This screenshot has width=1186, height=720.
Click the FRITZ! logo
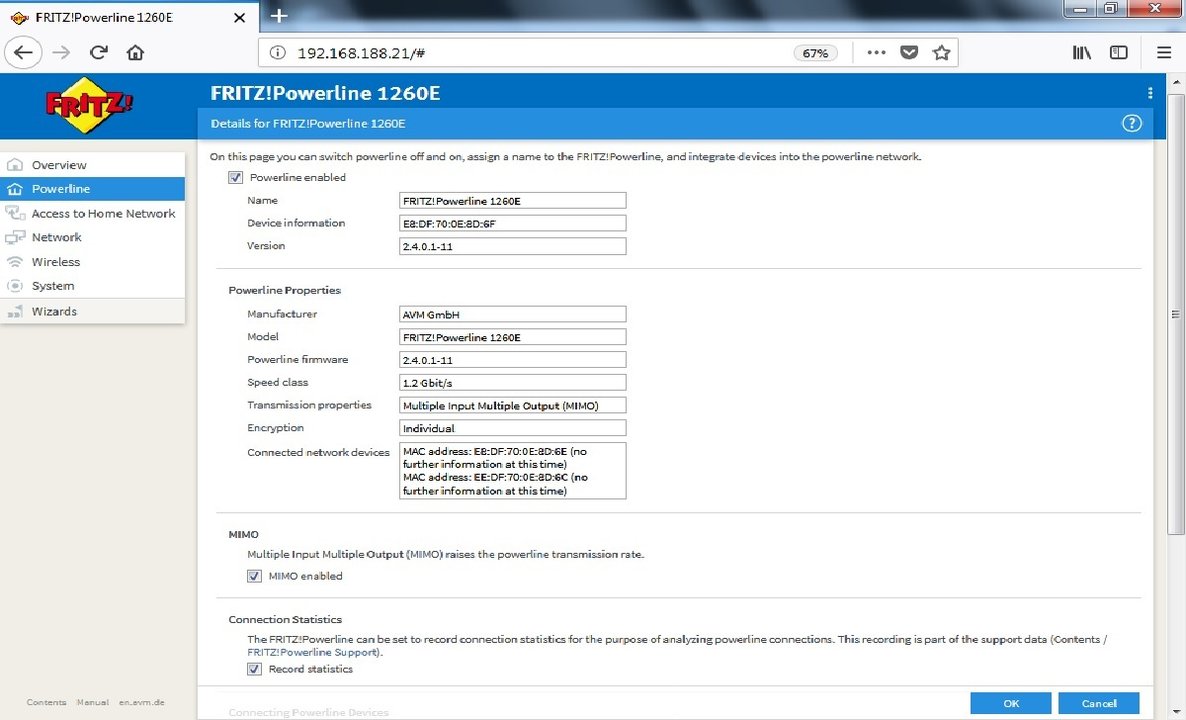pos(89,104)
